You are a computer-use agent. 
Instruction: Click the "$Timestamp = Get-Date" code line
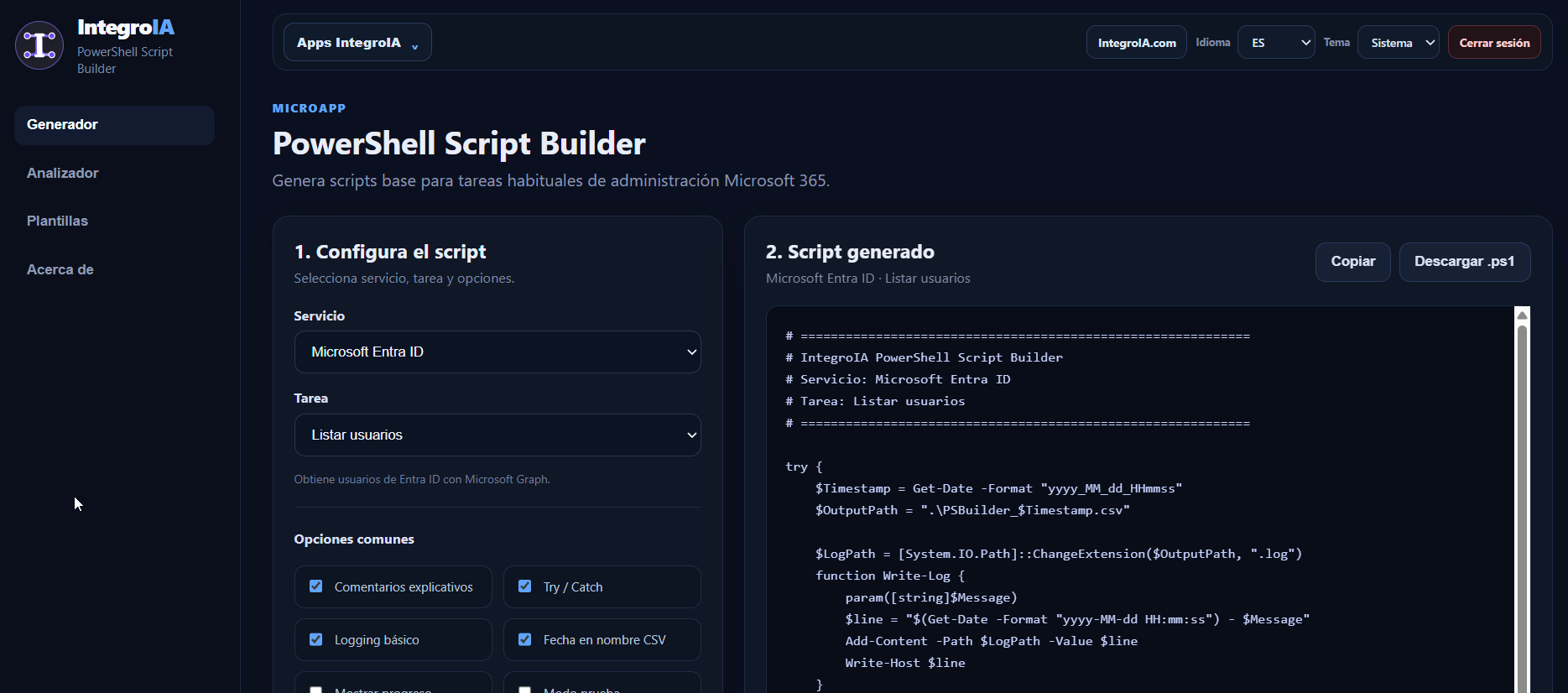(x=998, y=488)
